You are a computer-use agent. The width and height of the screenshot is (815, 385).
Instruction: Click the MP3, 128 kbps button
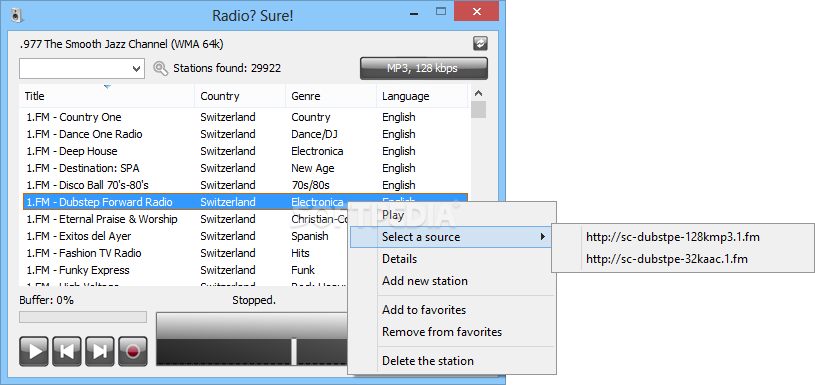pos(424,69)
